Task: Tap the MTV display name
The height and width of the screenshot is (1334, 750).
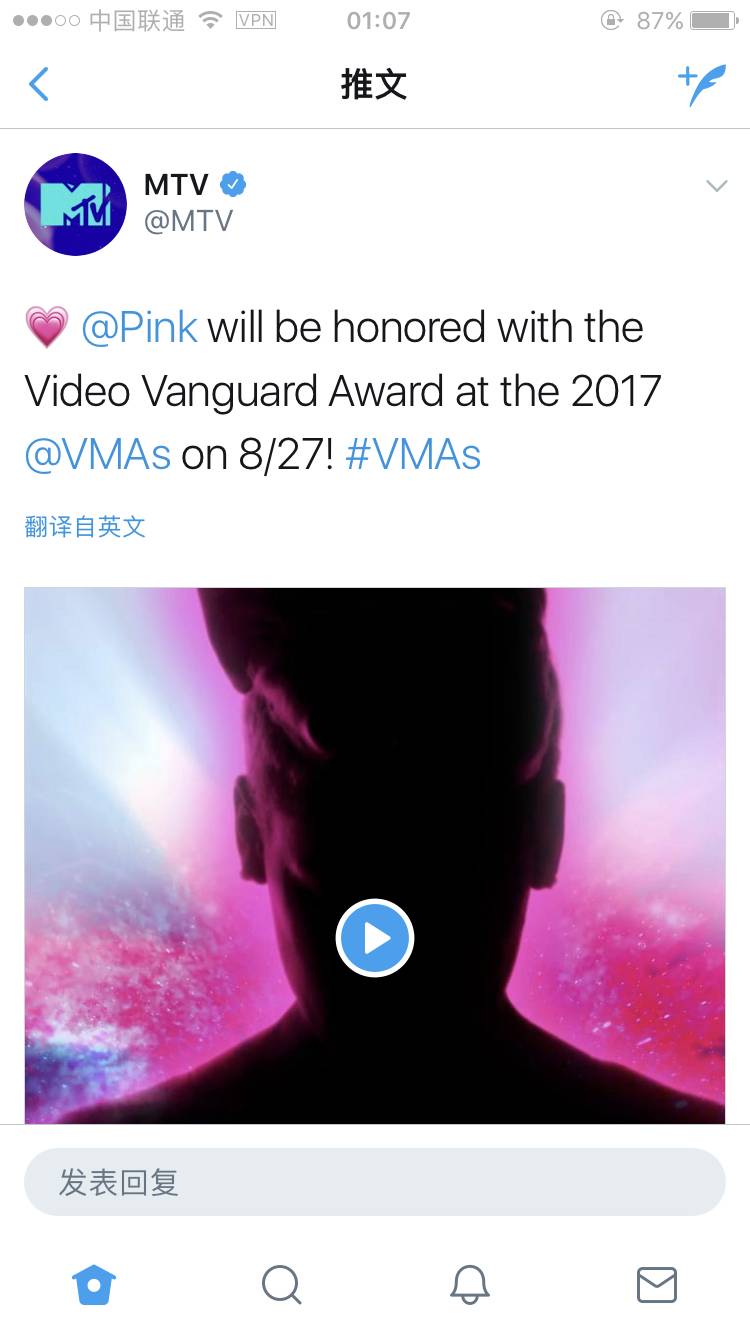Action: [x=176, y=185]
